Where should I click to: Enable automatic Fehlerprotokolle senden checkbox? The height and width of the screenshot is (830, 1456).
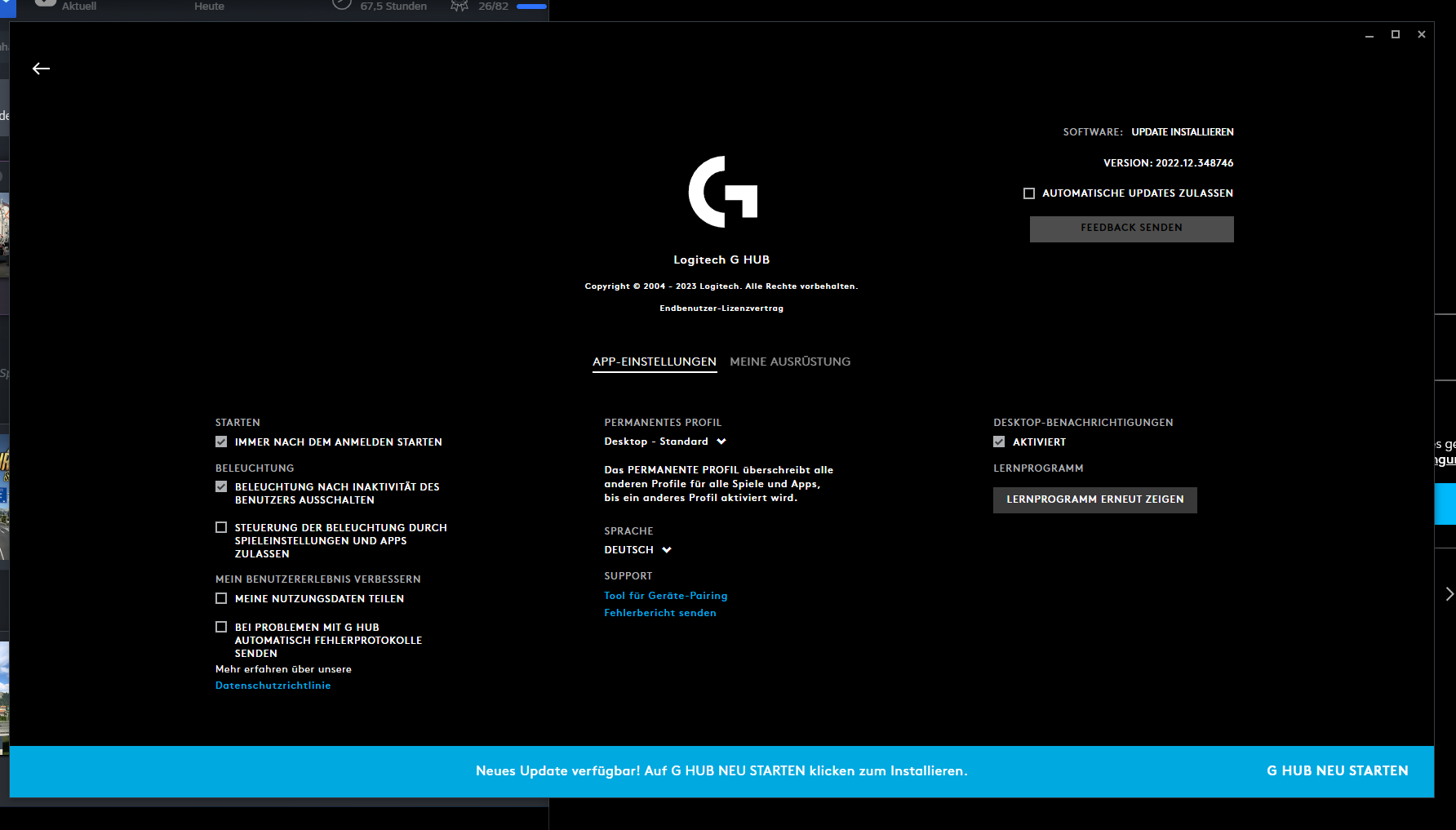coord(221,627)
